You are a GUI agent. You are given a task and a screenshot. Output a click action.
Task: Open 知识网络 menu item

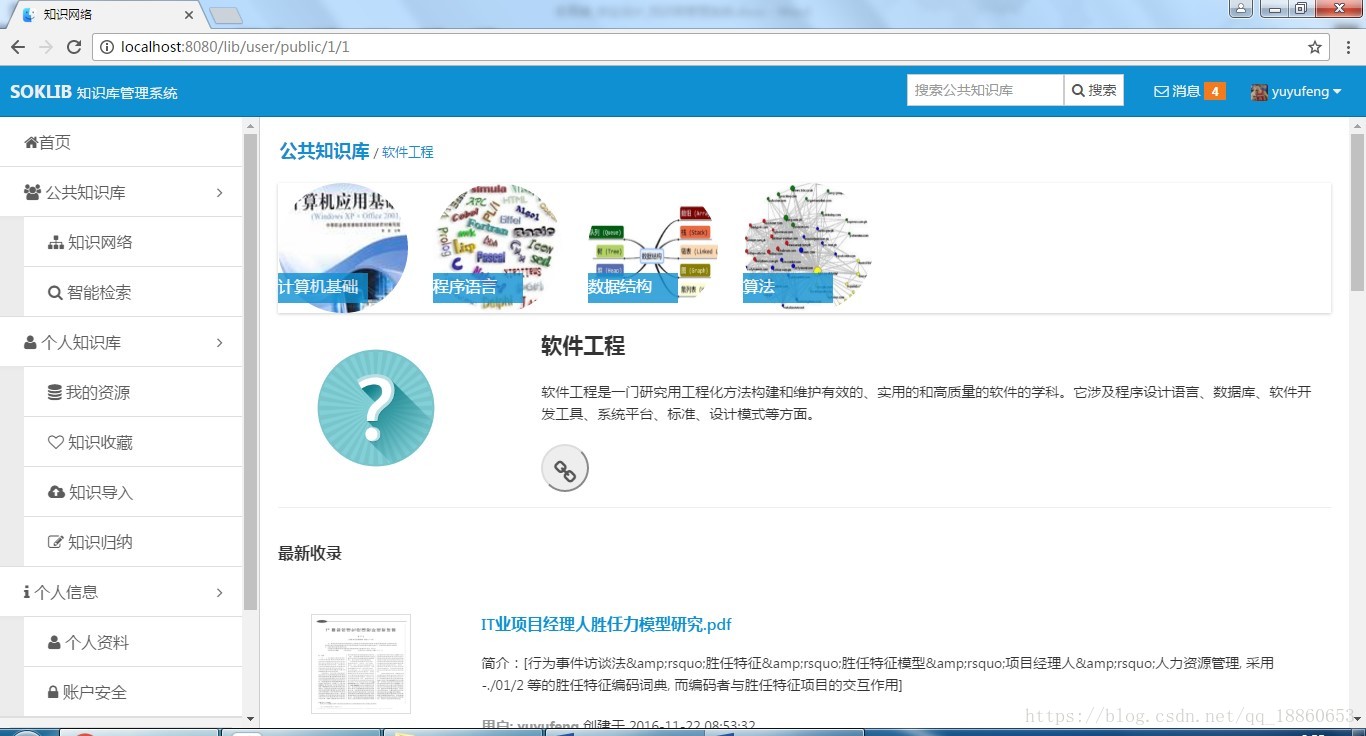point(133,242)
